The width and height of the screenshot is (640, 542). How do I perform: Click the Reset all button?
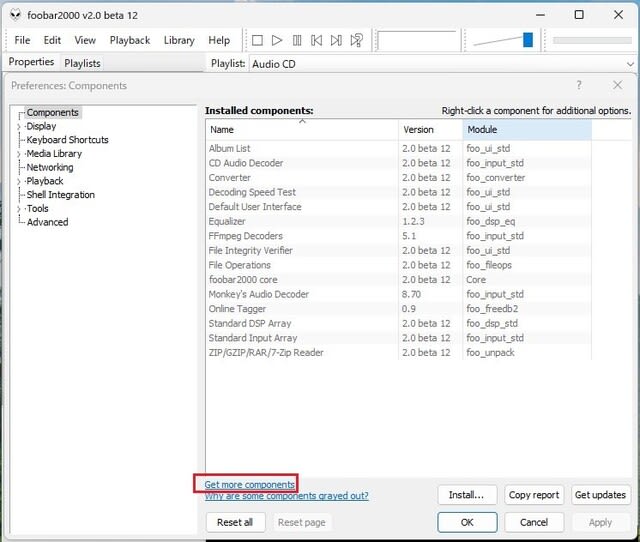(235, 522)
